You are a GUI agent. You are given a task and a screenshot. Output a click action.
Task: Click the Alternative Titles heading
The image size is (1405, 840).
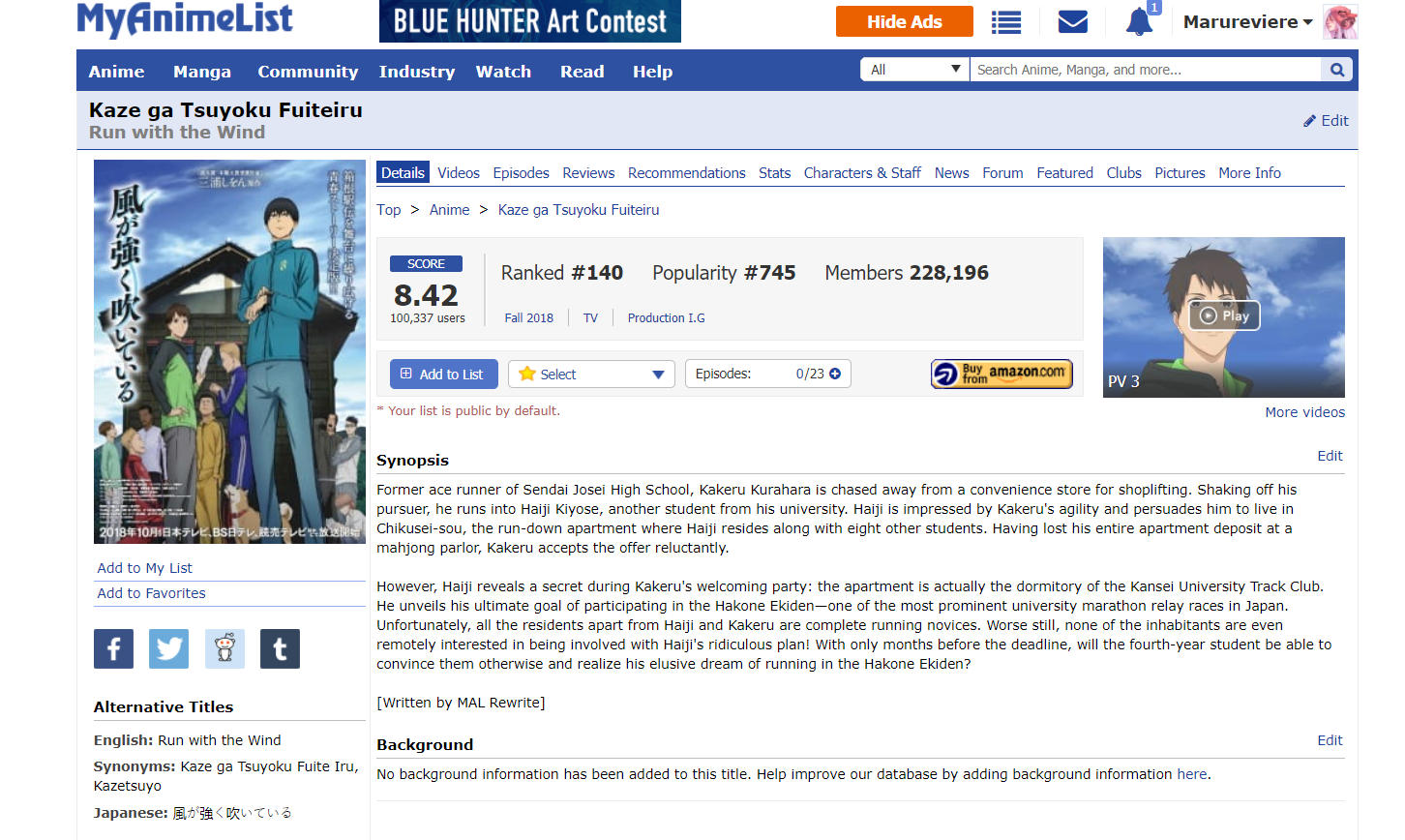(164, 707)
